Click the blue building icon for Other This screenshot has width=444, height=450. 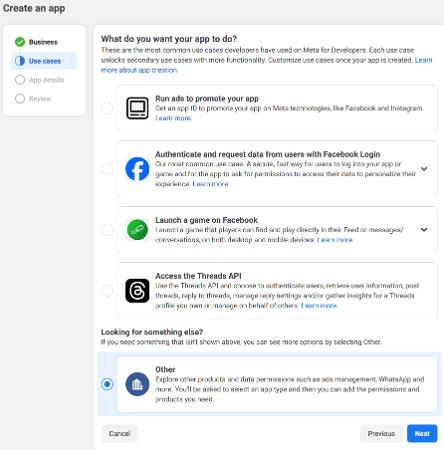point(137,384)
